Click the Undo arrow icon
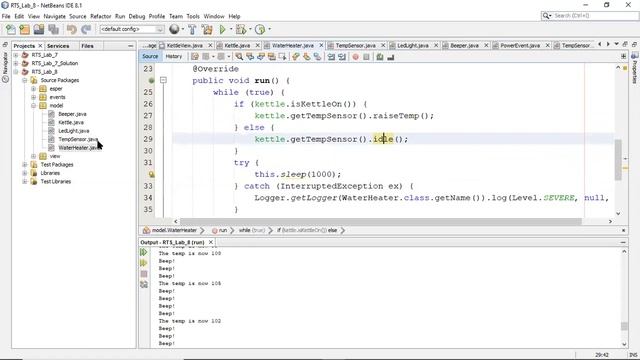 tap(72, 29)
